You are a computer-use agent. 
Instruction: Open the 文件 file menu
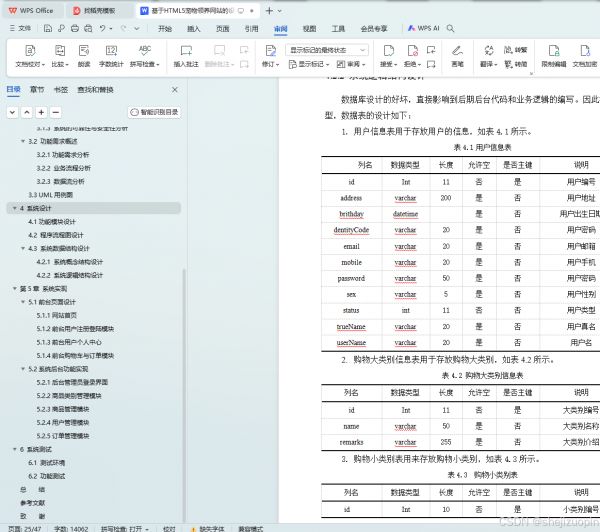(x=20, y=28)
